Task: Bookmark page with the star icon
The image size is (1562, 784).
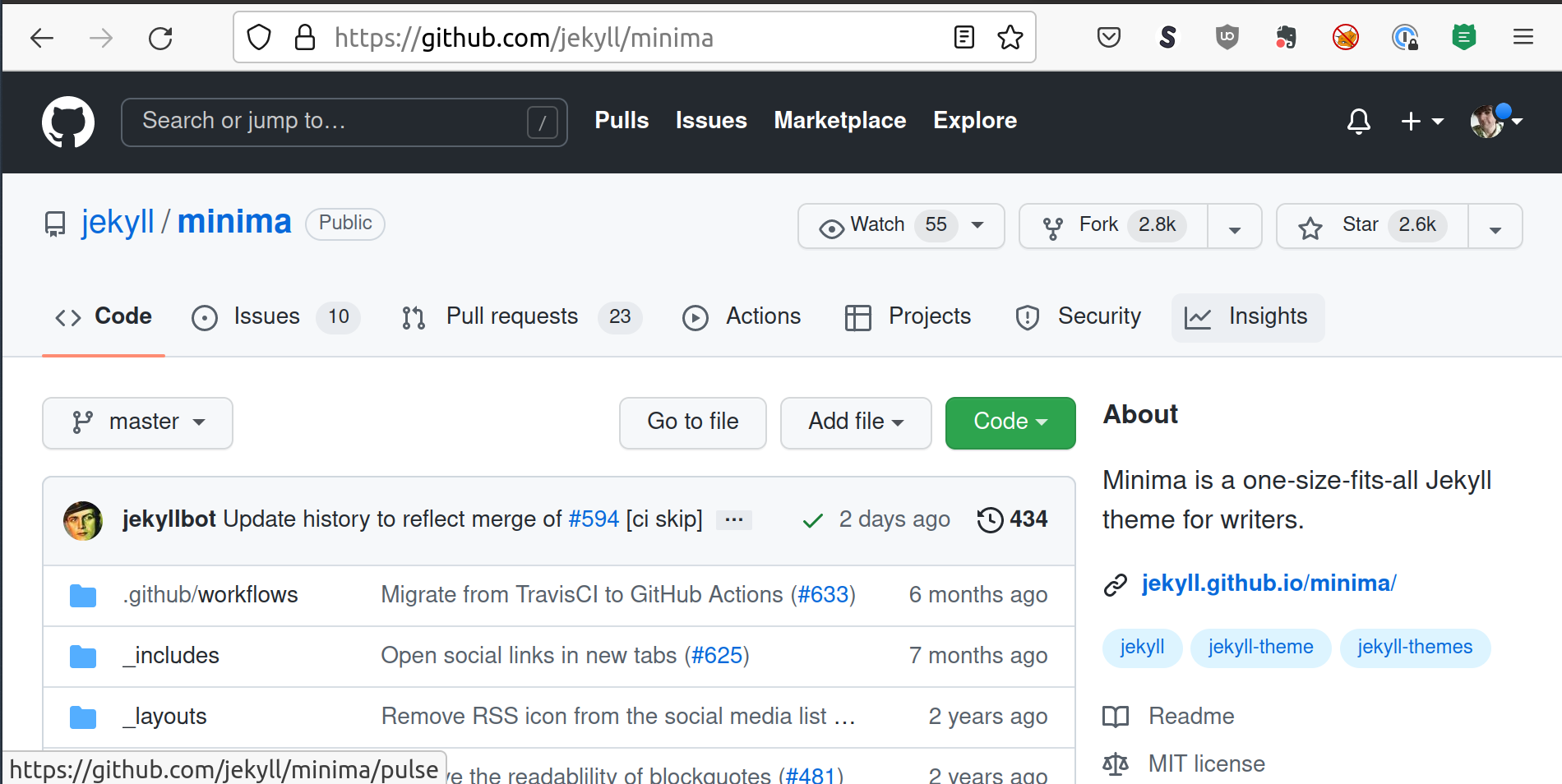Action: tap(1010, 38)
